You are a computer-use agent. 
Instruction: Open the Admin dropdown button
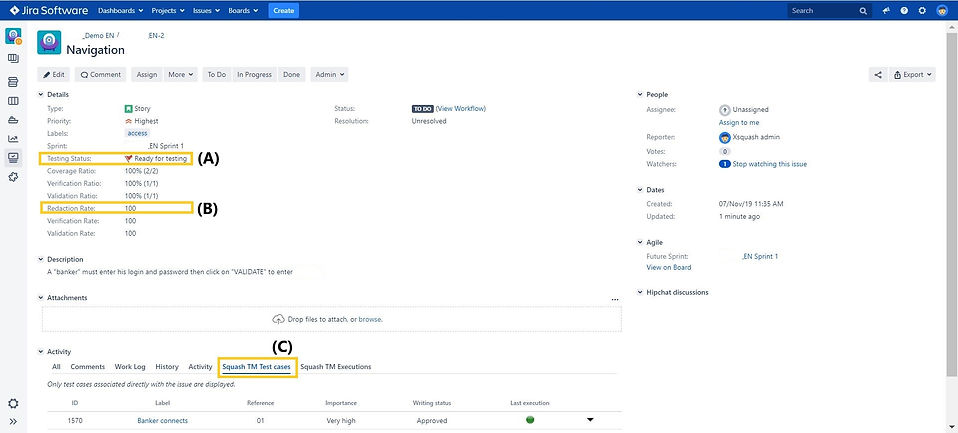[329, 75]
